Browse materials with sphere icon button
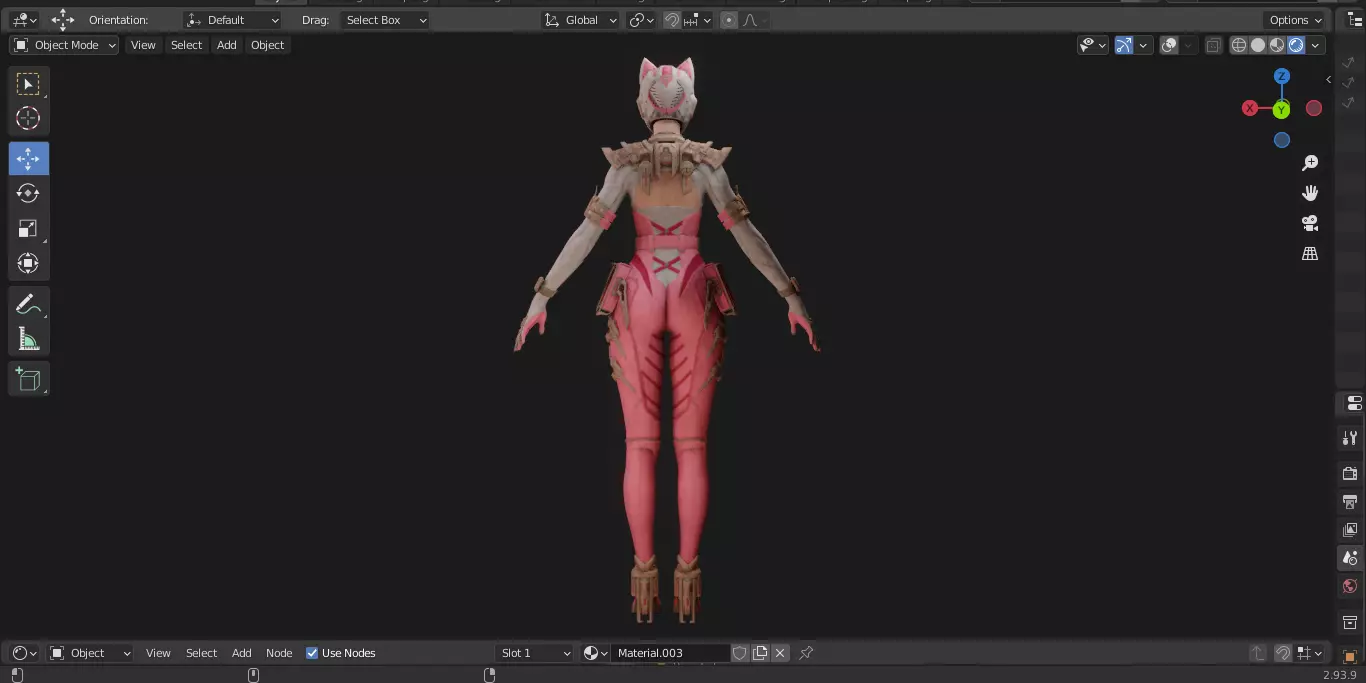Screen dimensions: 1366x683 pos(595,653)
